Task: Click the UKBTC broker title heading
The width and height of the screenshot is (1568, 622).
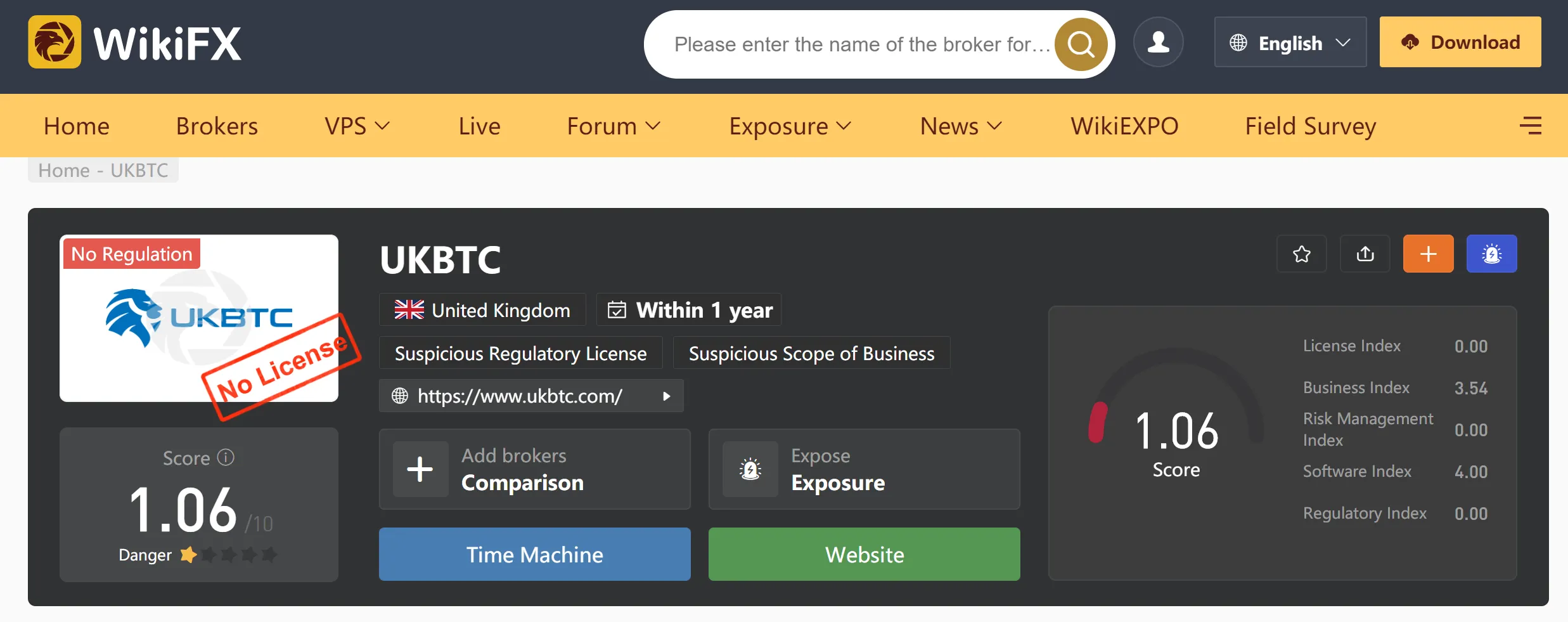Action: pyautogui.click(x=440, y=259)
